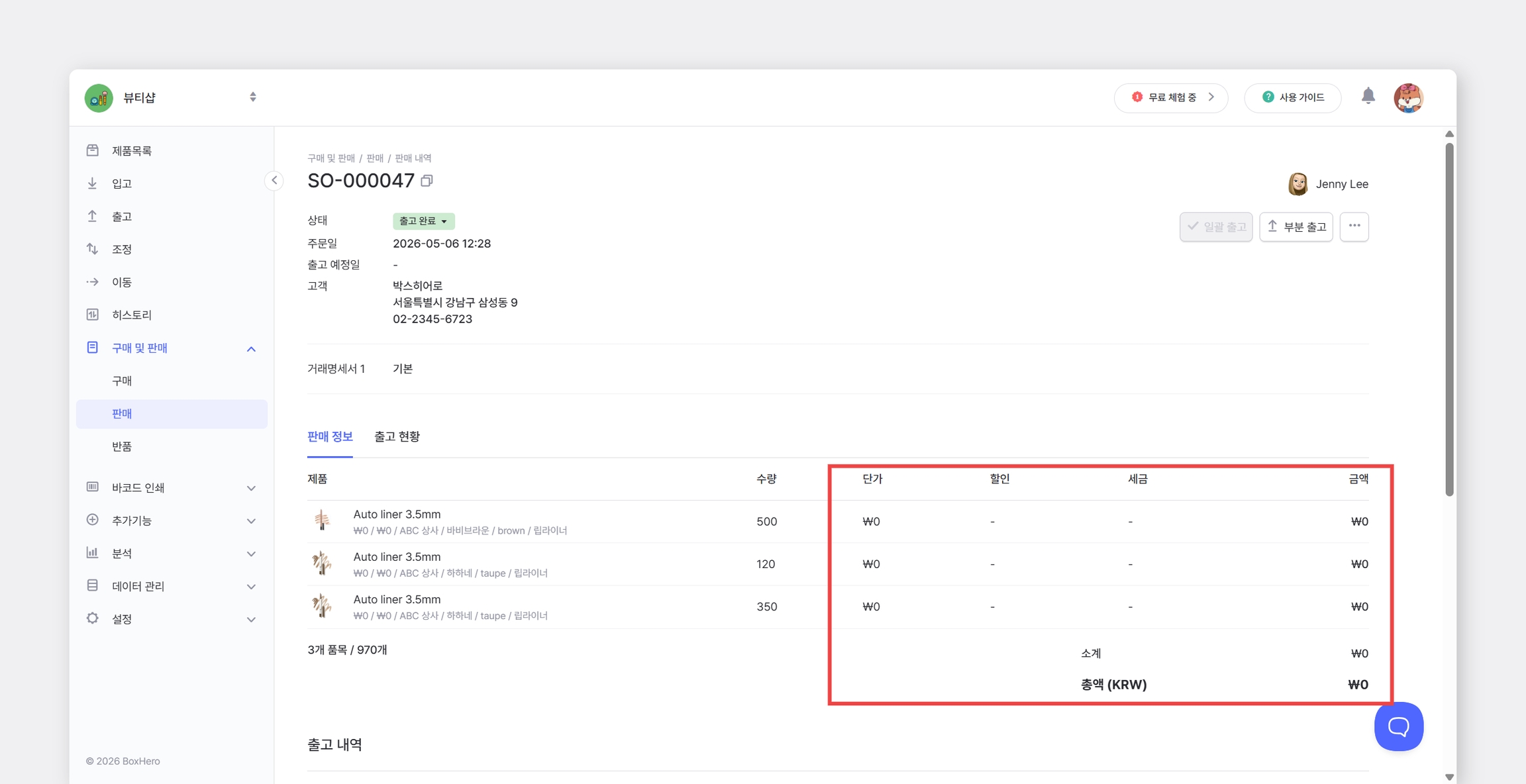Click the 데이터 관리 database icon
1526x784 pixels.
pyautogui.click(x=93, y=585)
